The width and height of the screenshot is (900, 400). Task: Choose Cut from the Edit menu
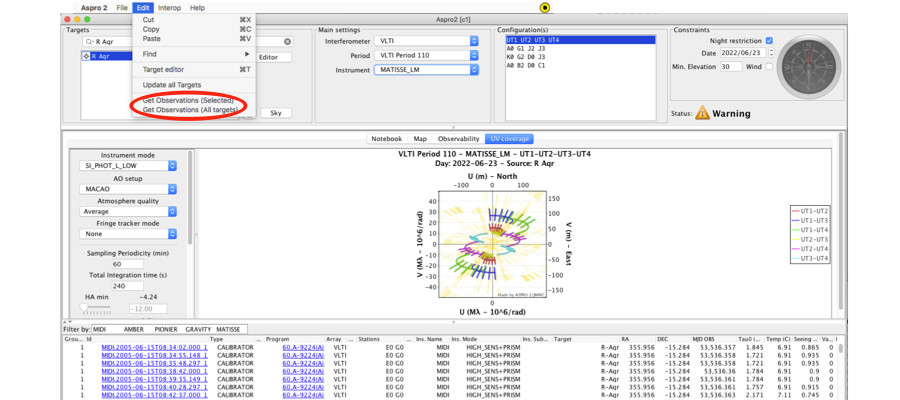click(x=194, y=20)
